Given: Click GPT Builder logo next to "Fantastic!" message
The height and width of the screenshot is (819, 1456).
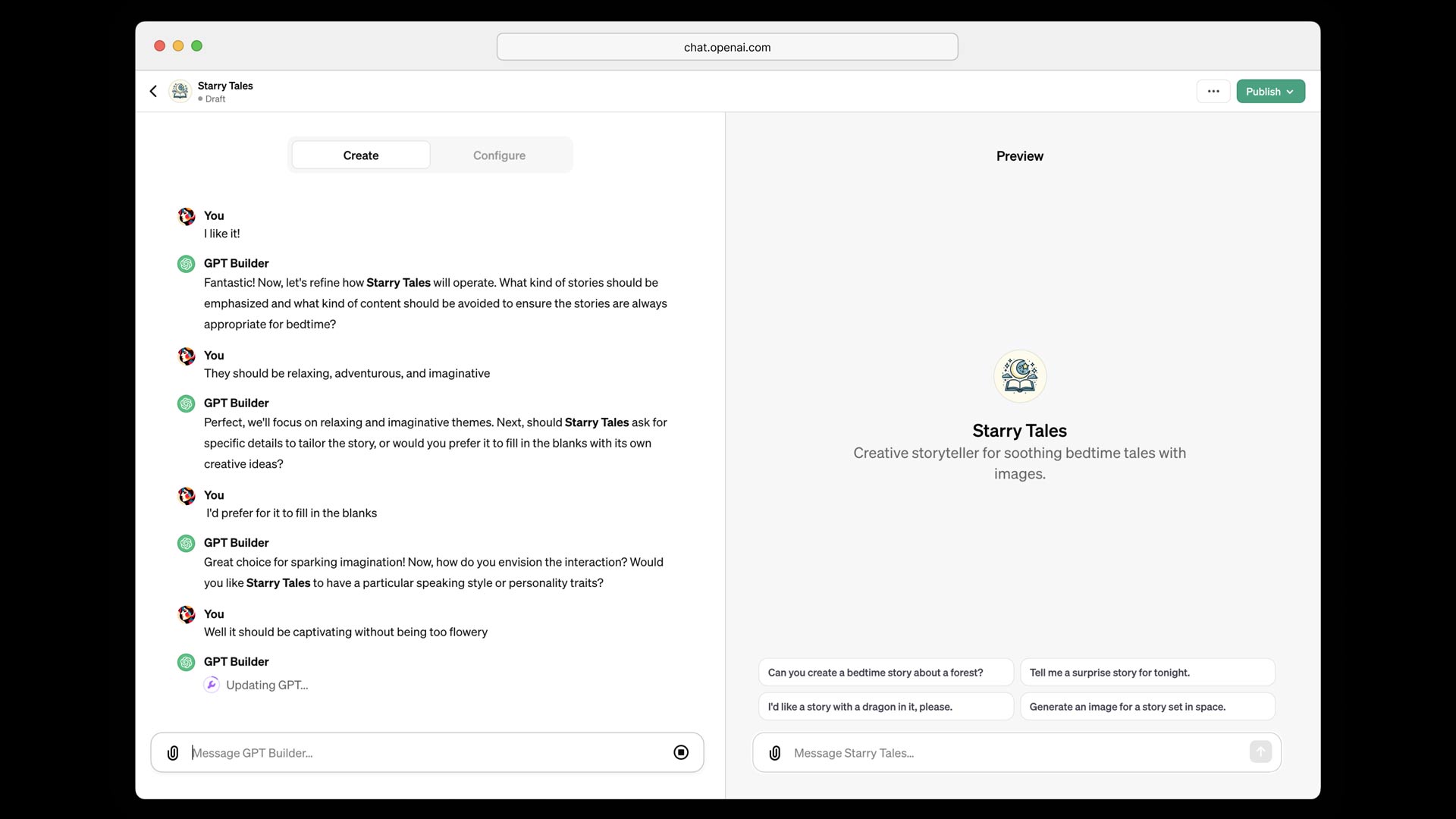Looking at the screenshot, I should point(187,264).
